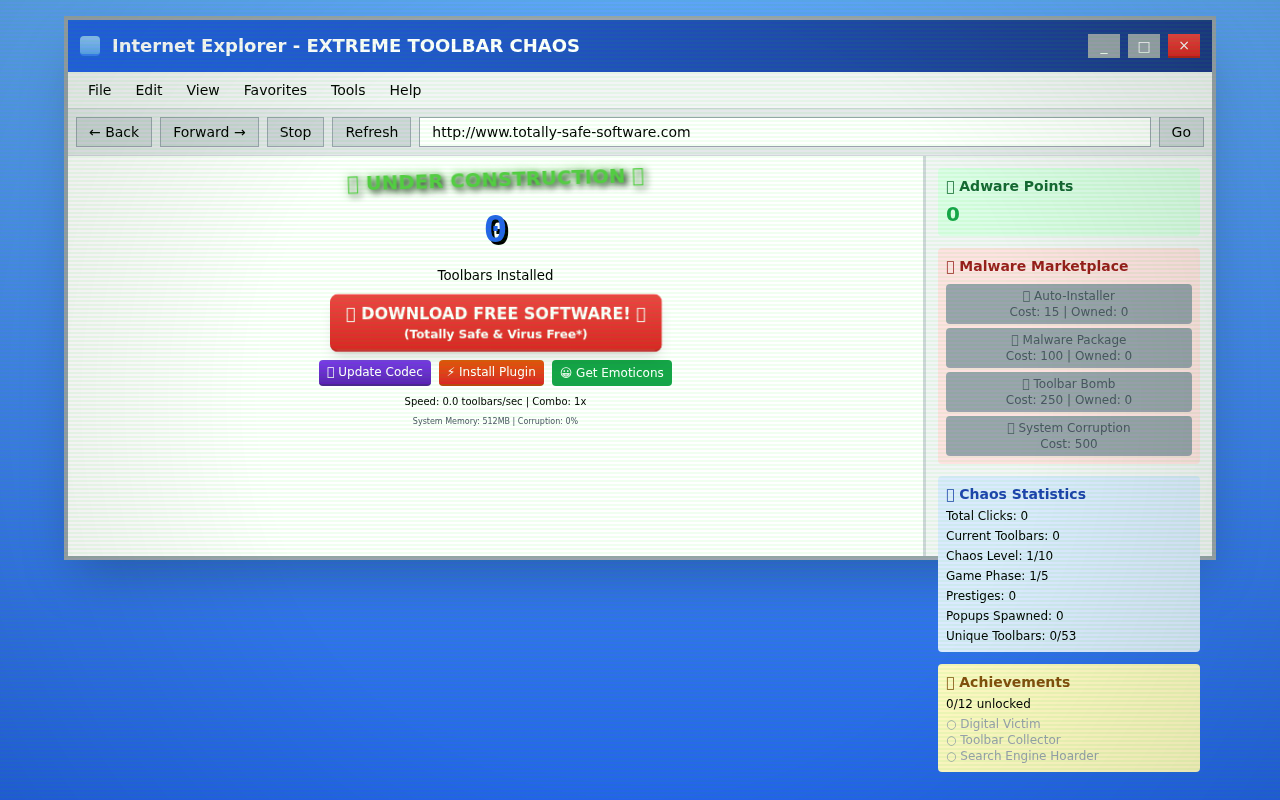Click the Chaos Statistics header icon
Screen dimensions: 1280x800
tap(950, 493)
